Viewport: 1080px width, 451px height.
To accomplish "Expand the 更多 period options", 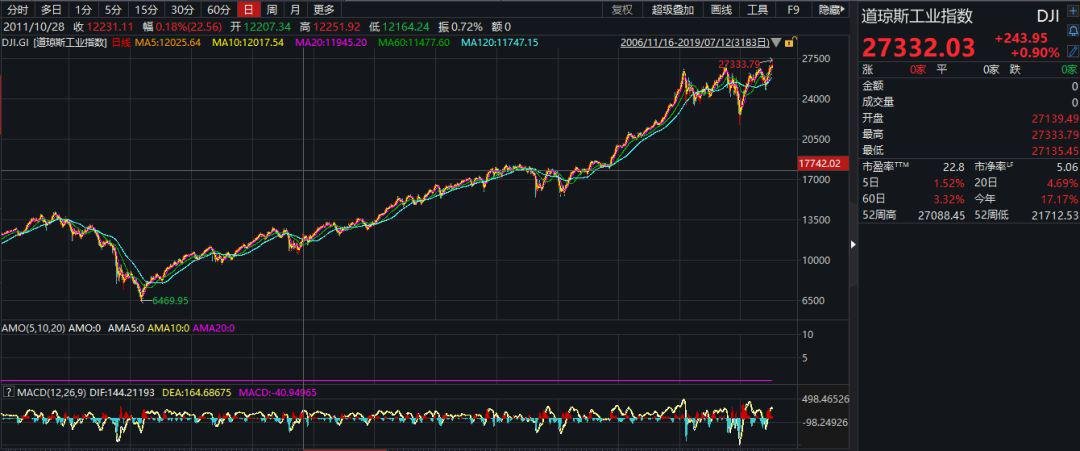I will [x=324, y=10].
